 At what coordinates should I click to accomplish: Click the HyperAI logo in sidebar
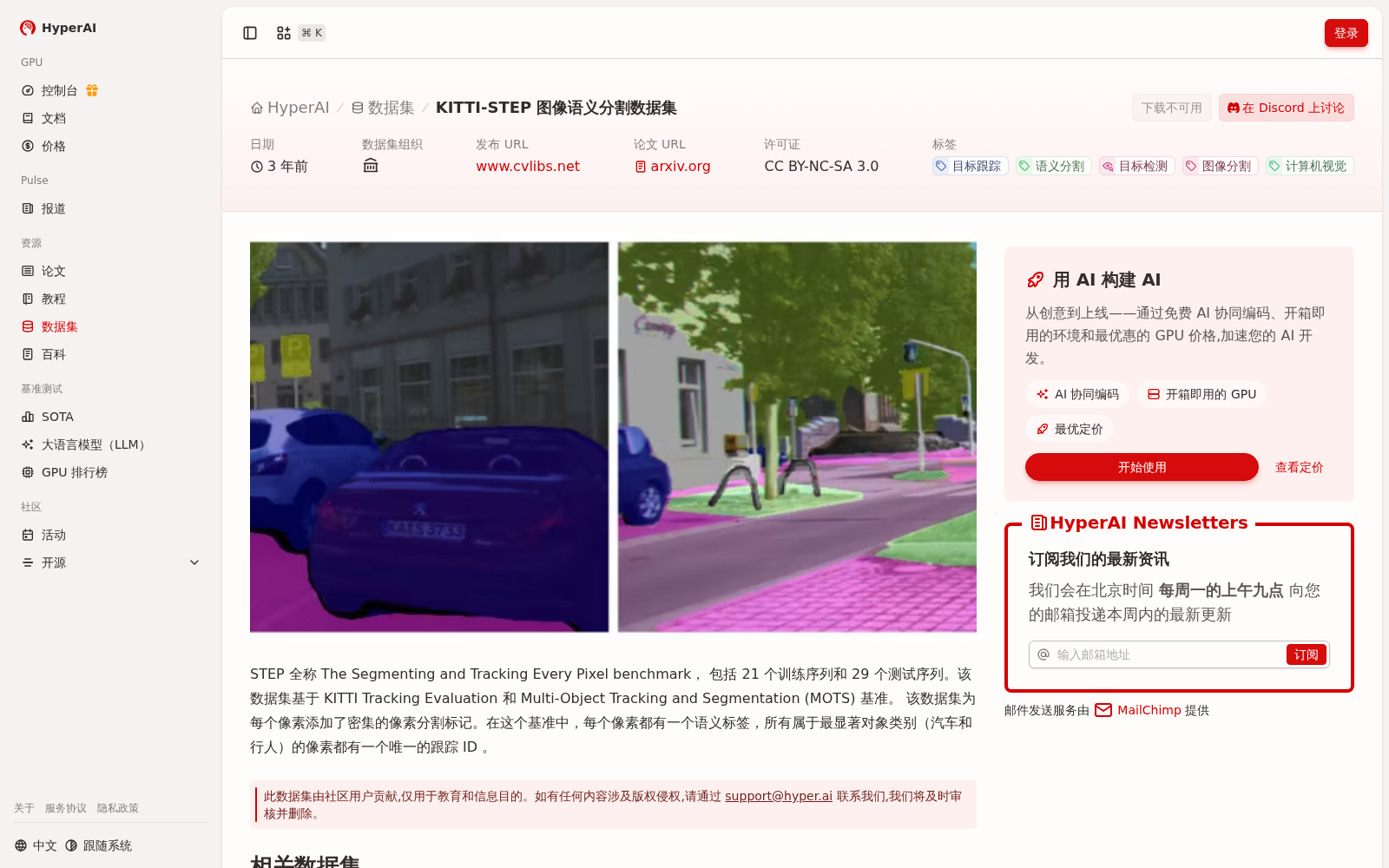(x=58, y=28)
